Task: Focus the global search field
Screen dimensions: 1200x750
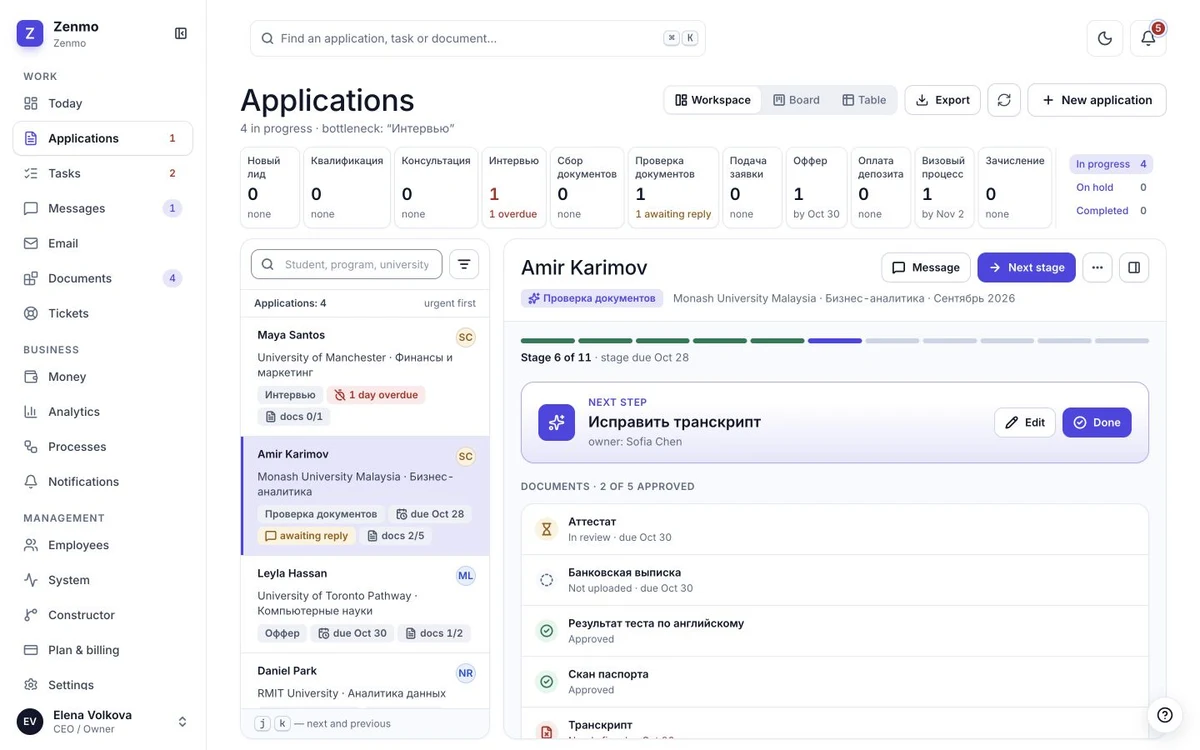Action: coord(478,38)
